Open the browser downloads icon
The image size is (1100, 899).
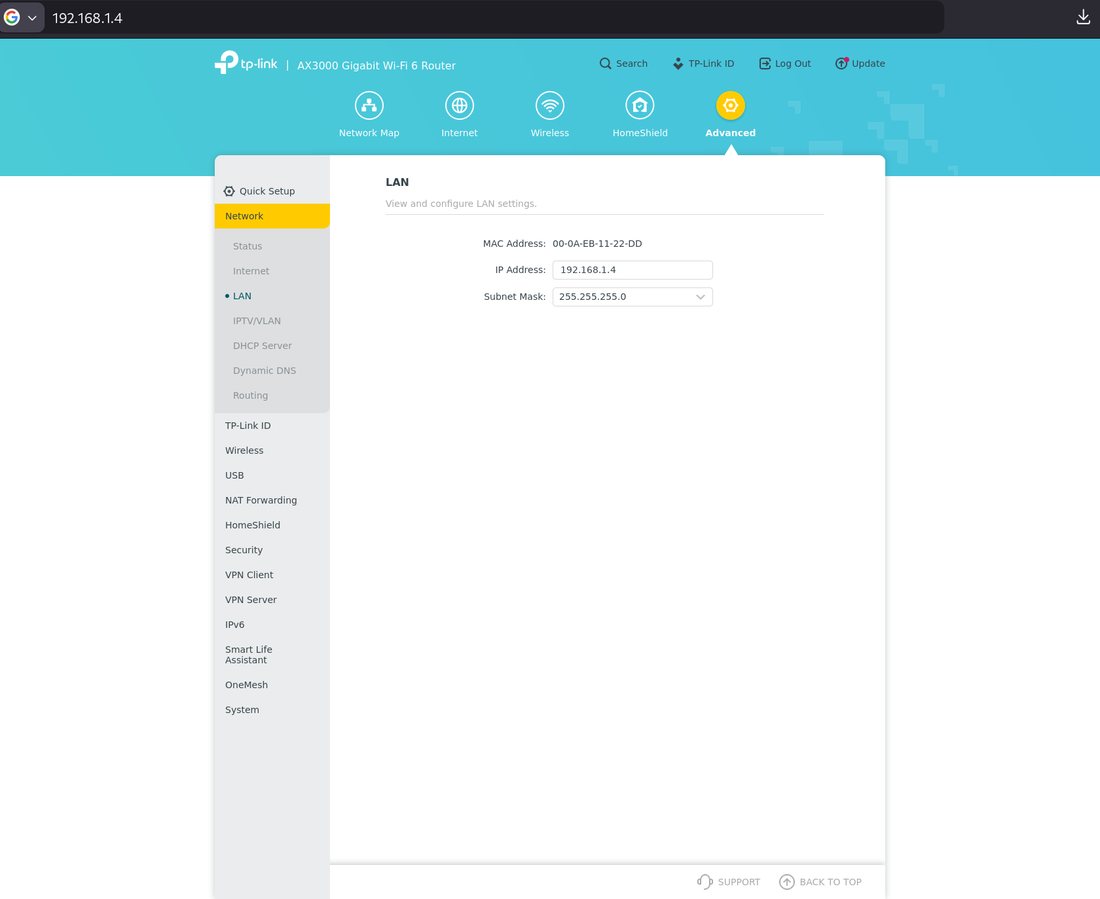(1083, 18)
